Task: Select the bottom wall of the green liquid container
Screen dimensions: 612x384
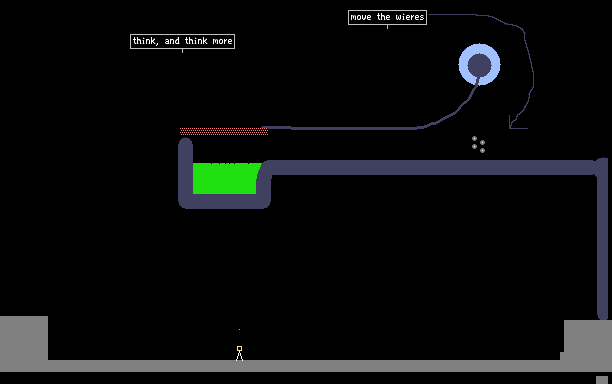Action: click(224, 201)
